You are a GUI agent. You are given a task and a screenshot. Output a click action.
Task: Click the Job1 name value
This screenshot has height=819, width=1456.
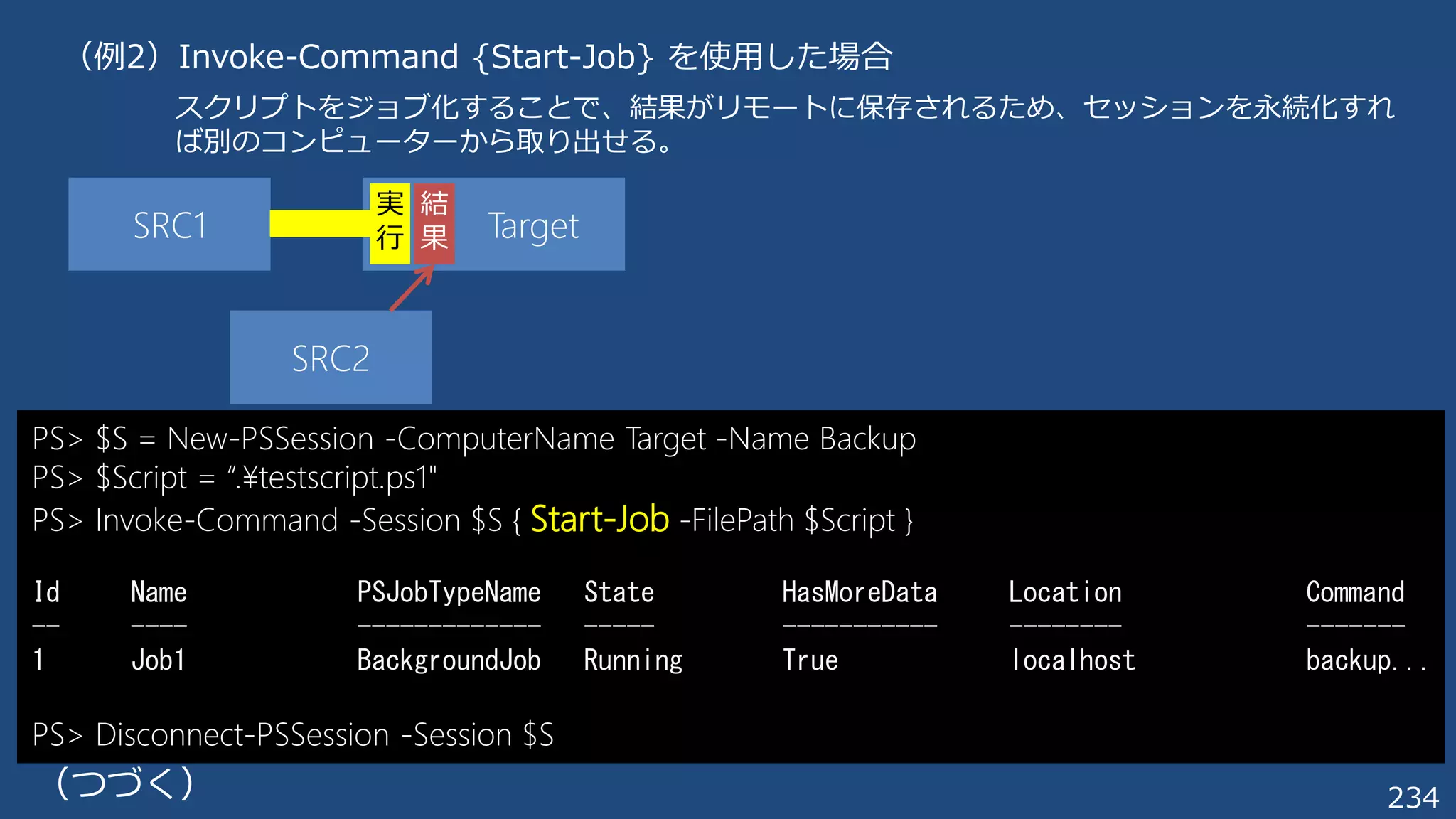click(158, 660)
